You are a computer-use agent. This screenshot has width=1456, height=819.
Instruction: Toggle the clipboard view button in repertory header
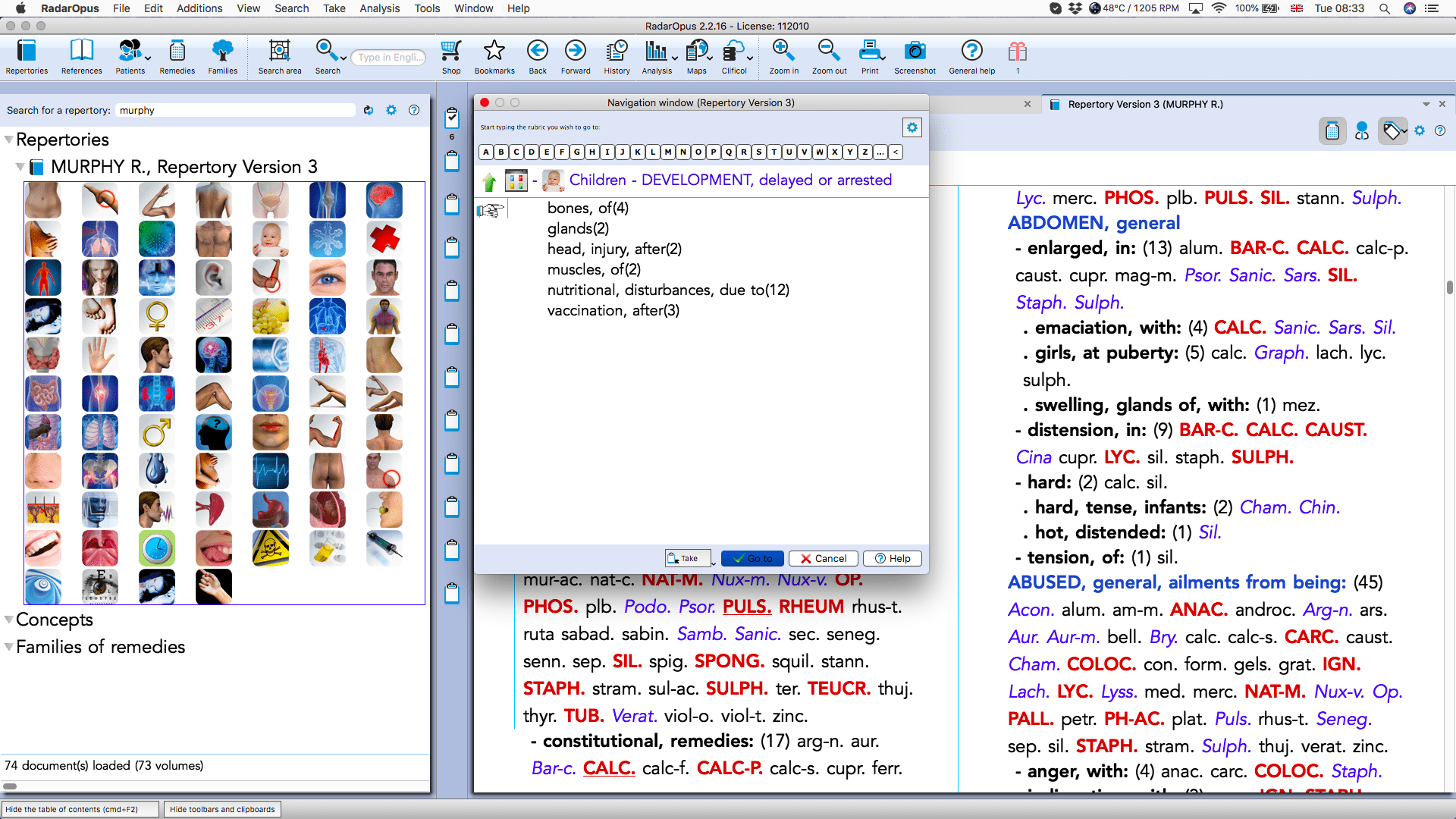point(1332,131)
